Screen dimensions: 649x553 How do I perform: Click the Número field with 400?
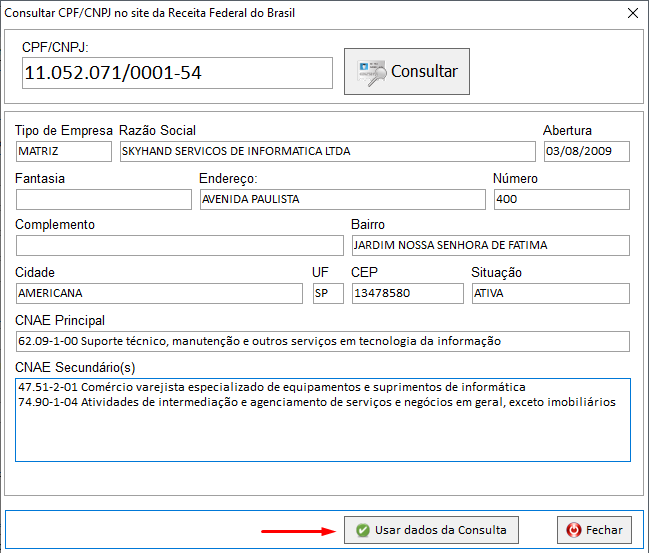(x=562, y=199)
